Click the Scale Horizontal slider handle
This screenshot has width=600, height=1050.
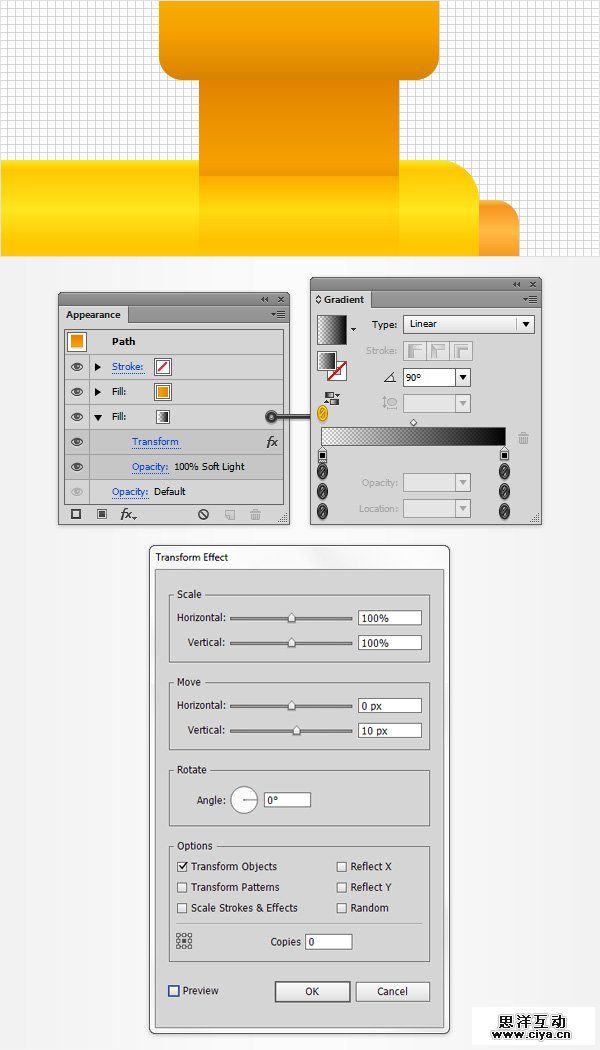tap(291, 618)
